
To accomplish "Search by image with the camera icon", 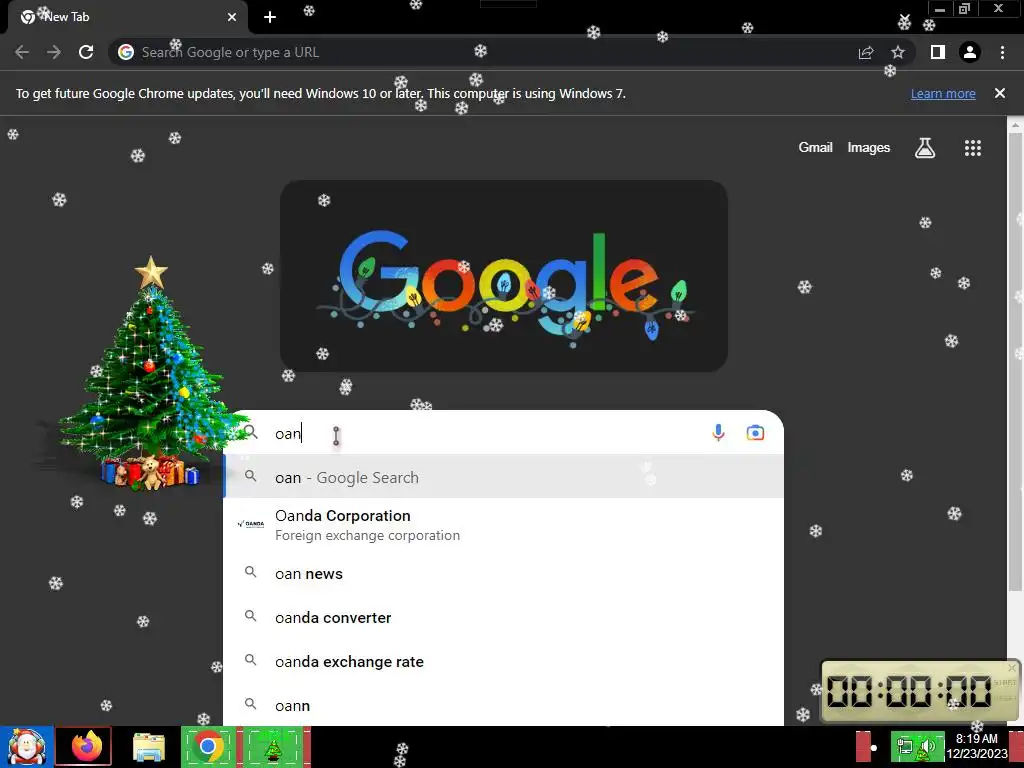I will point(755,433).
